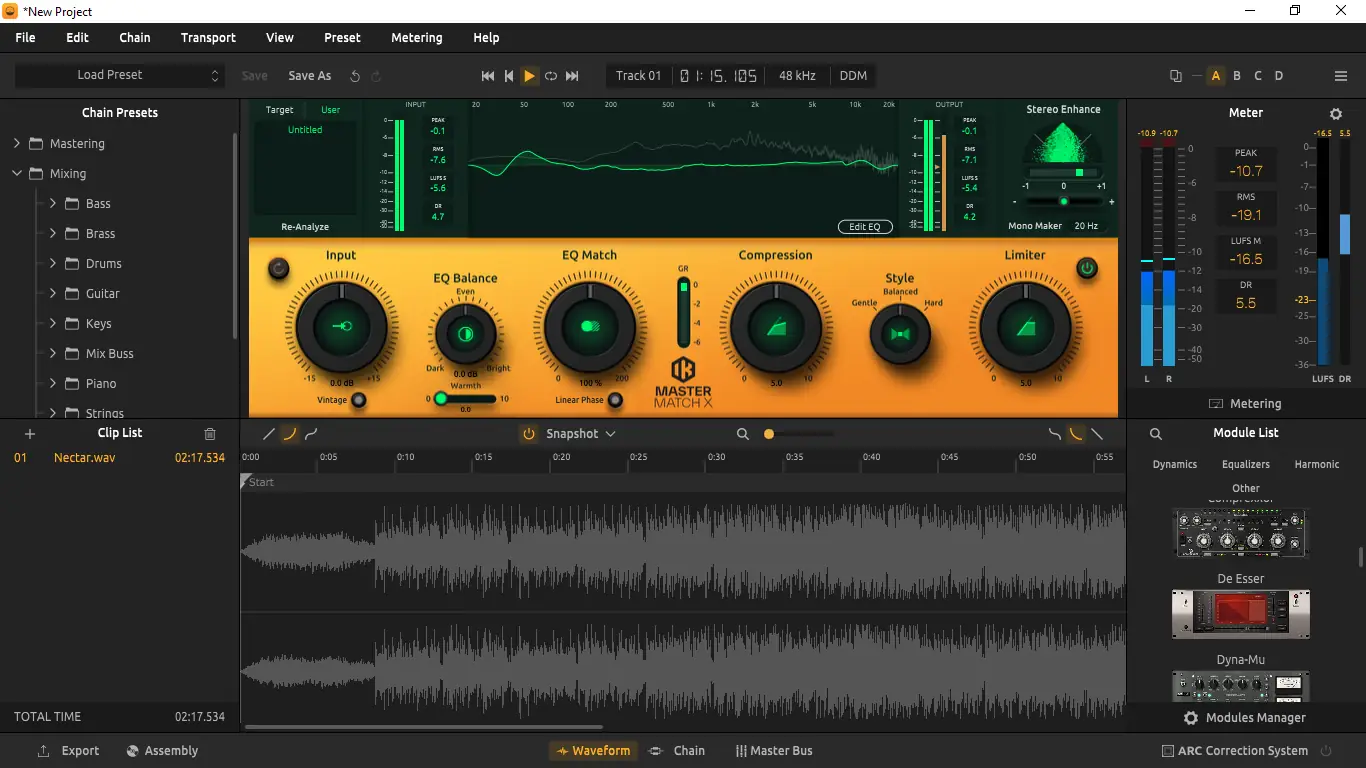1366x768 pixels.
Task: Click the redo arrow icon
Action: tap(376, 76)
